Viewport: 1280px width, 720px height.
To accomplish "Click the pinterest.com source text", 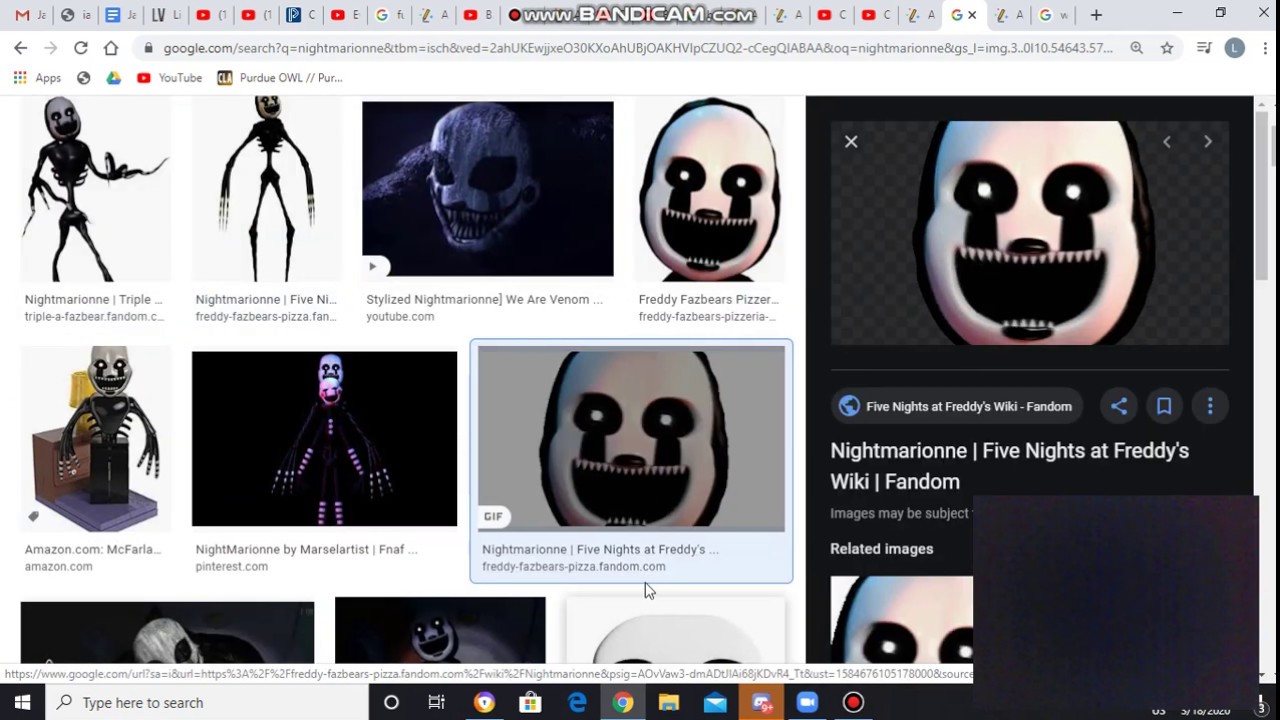I will pos(231,566).
